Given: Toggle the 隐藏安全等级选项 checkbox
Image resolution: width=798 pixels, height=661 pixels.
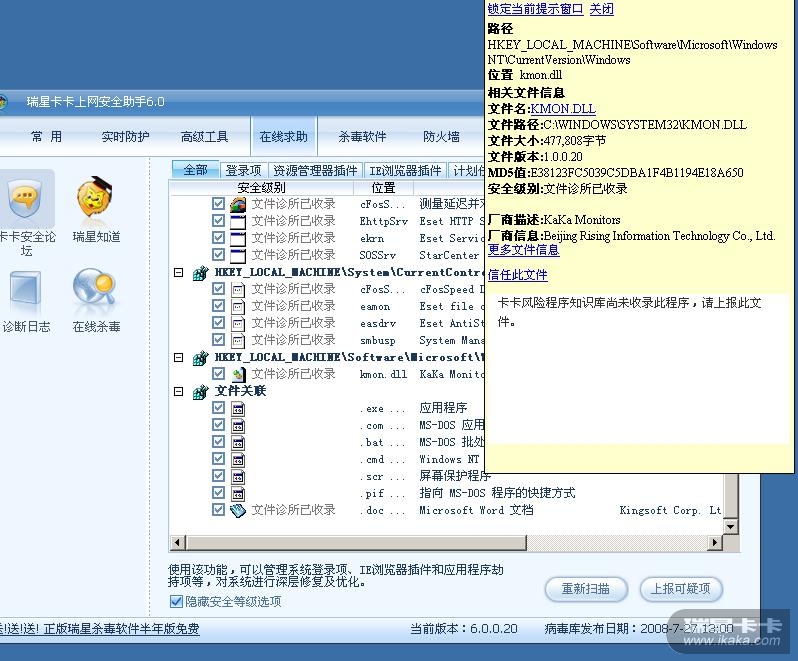Looking at the screenshot, I should pyautogui.click(x=176, y=601).
